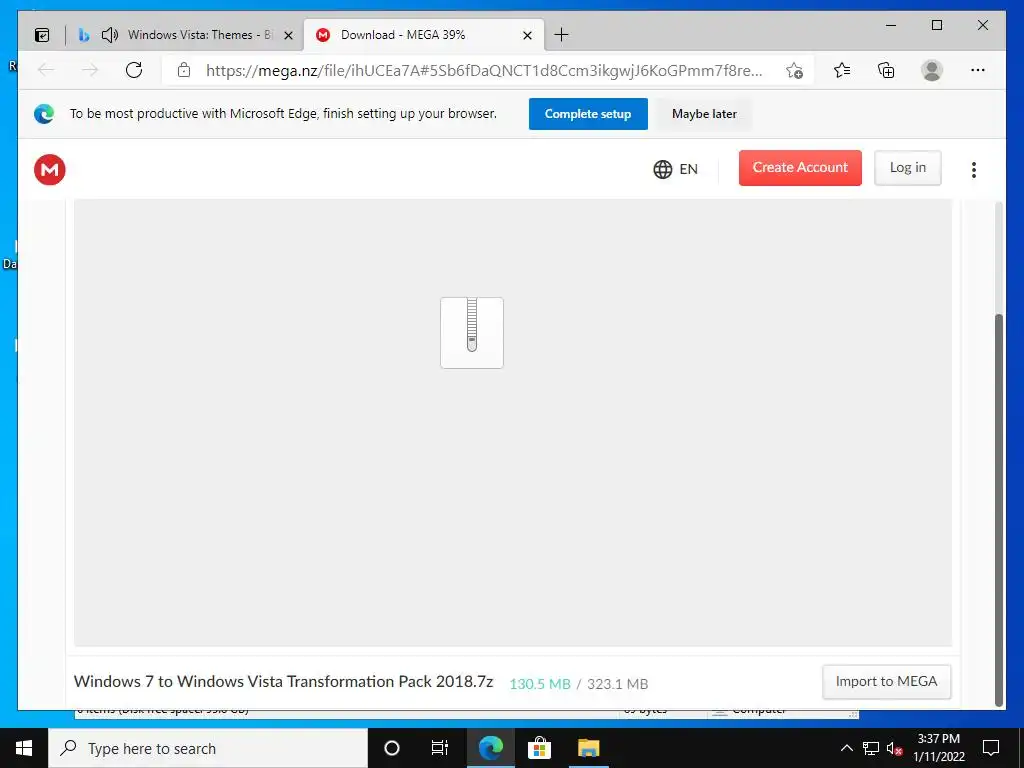The height and width of the screenshot is (768, 1024).
Task: Click the browser back arrow
Action: [x=46, y=70]
